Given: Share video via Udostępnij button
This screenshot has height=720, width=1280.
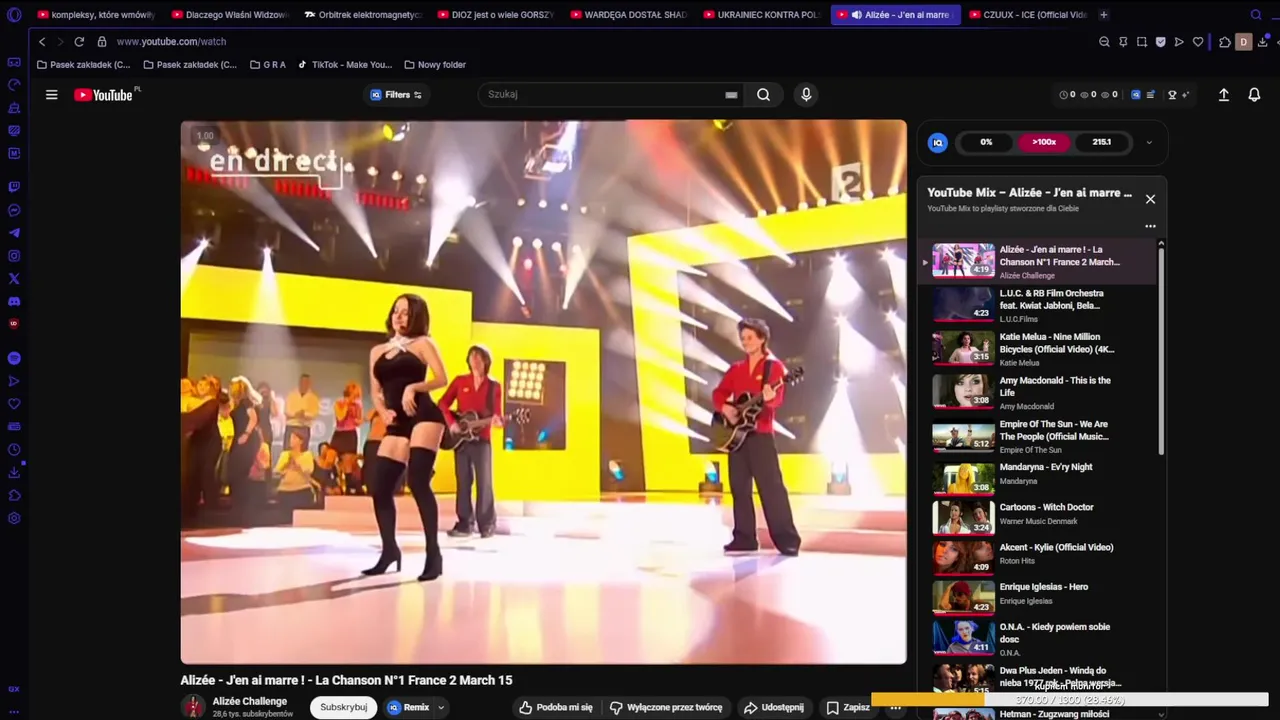Looking at the screenshot, I should (x=773, y=707).
